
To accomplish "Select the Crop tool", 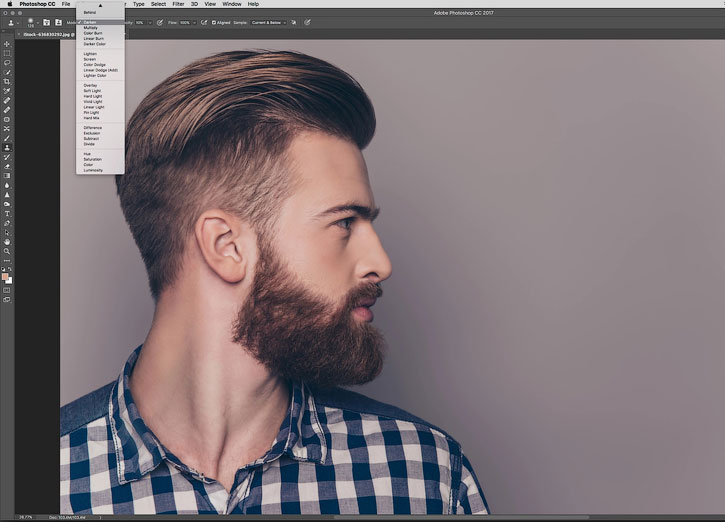I will click(x=7, y=81).
